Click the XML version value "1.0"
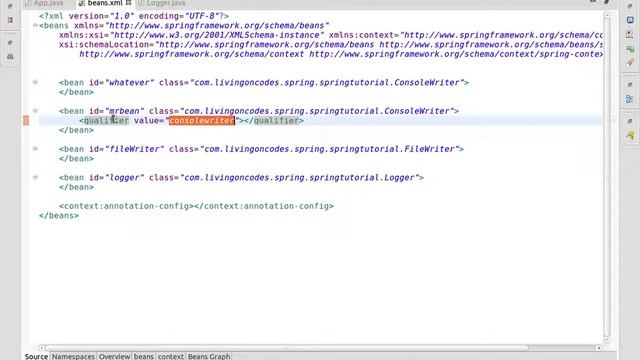The height and width of the screenshot is (360, 640). tap(122, 16)
